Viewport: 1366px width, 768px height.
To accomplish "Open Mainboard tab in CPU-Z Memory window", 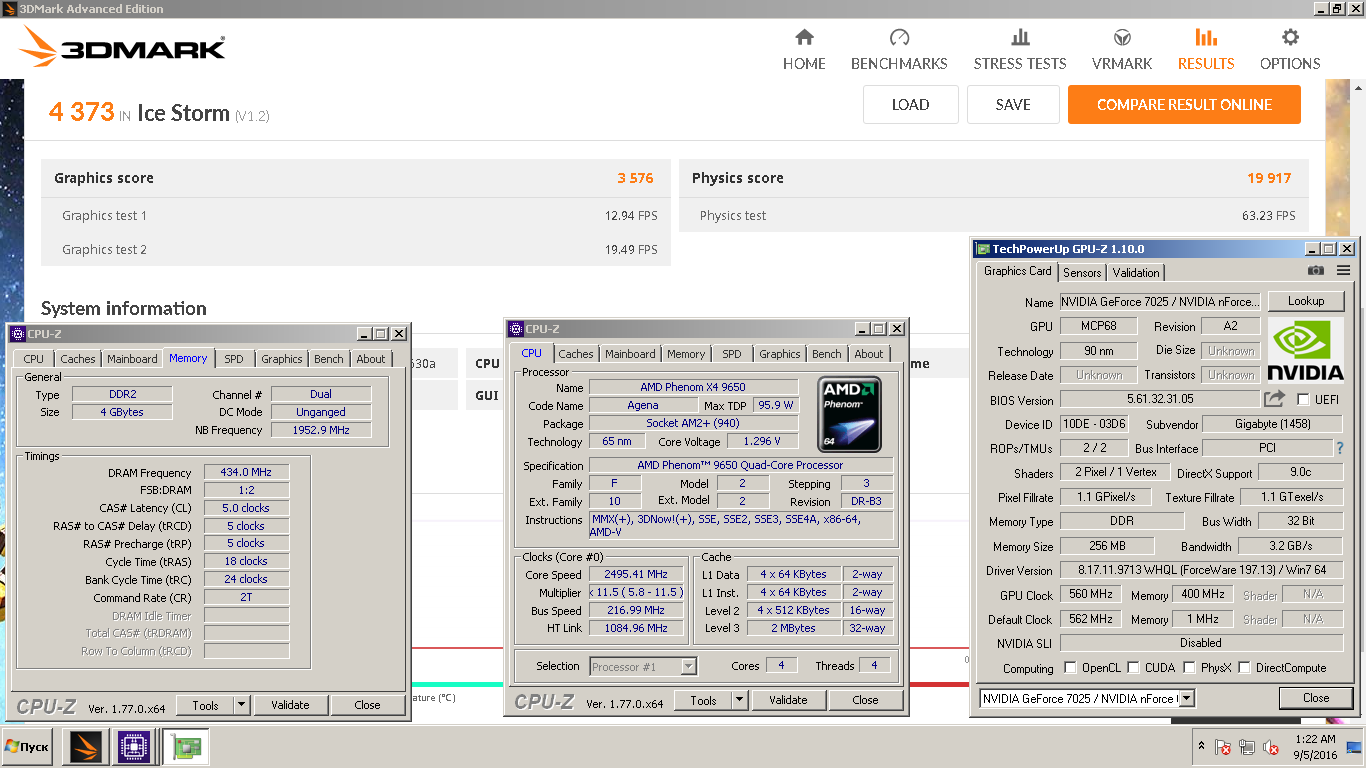I will (x=132, y=359).
